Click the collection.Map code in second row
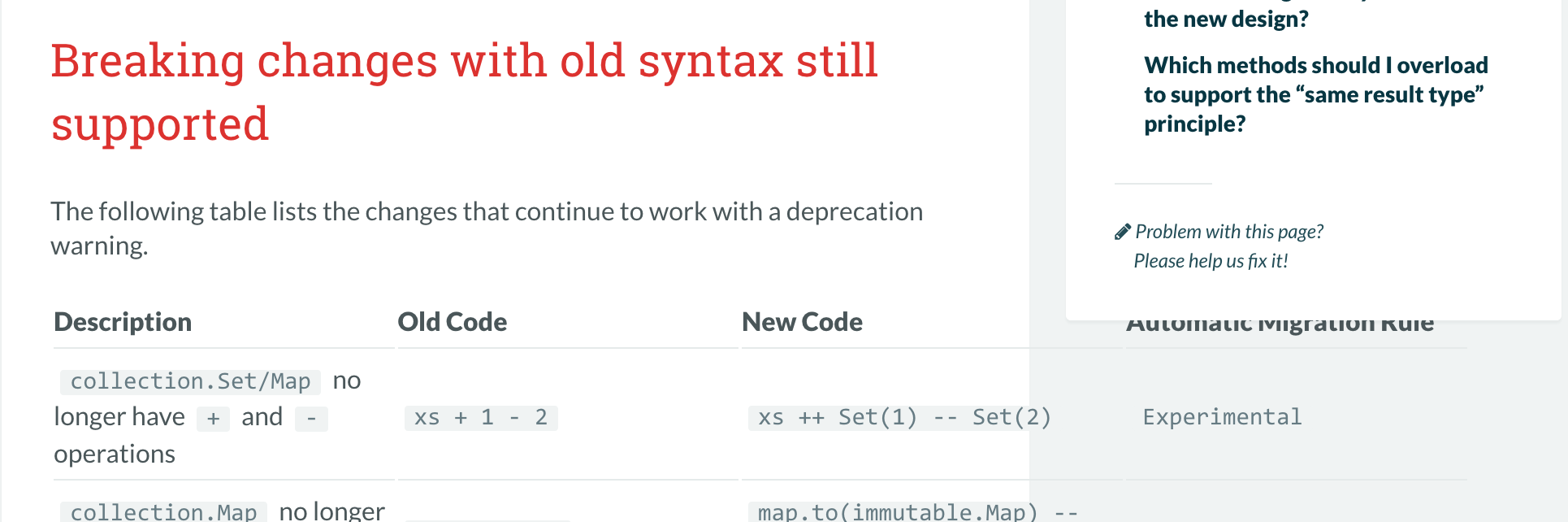 163,512
